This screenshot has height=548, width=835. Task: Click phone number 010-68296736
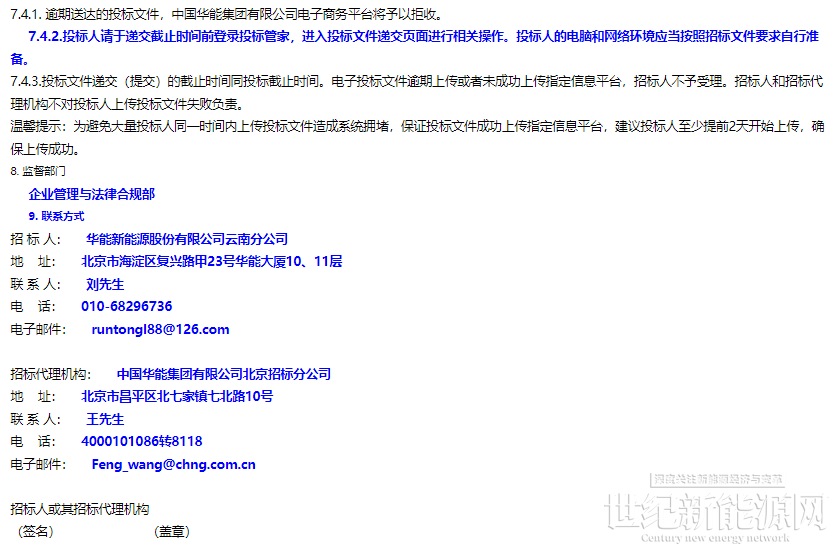tap(127, 306)
